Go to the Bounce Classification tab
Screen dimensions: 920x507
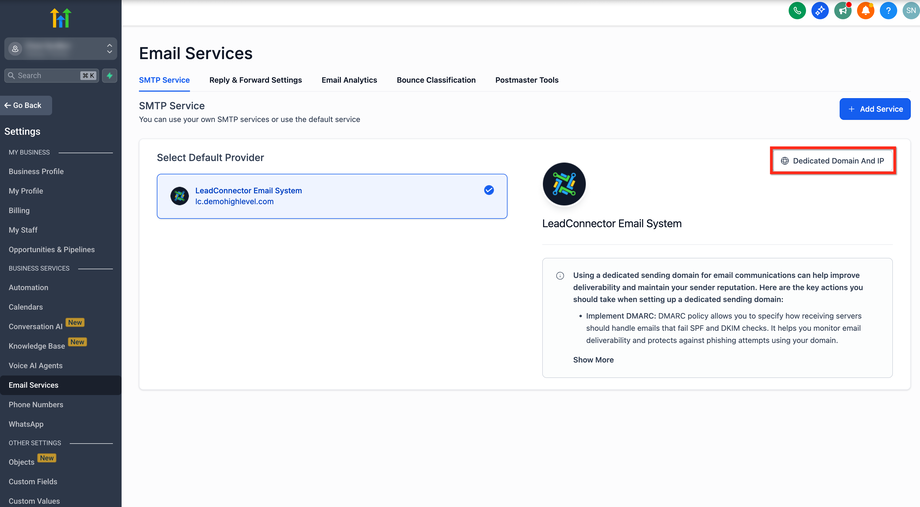click(x=436, y=80)
